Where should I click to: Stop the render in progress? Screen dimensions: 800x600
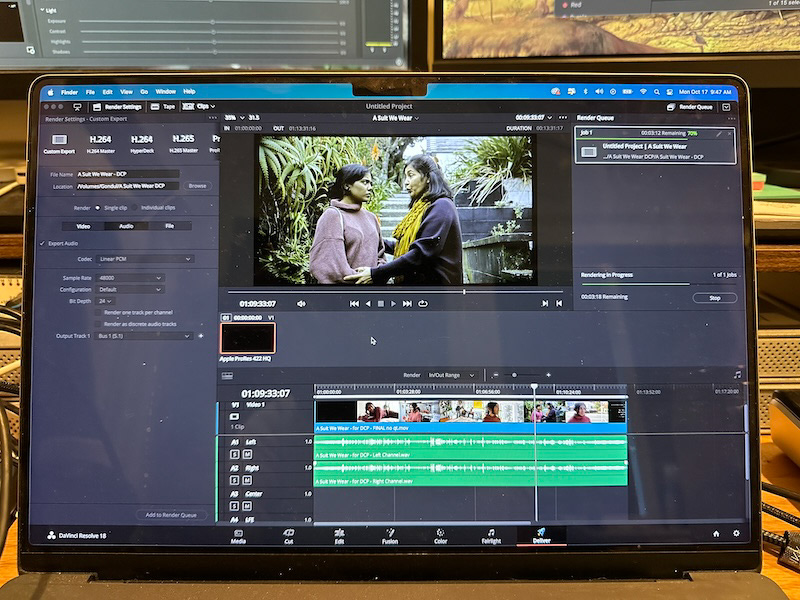714,298
